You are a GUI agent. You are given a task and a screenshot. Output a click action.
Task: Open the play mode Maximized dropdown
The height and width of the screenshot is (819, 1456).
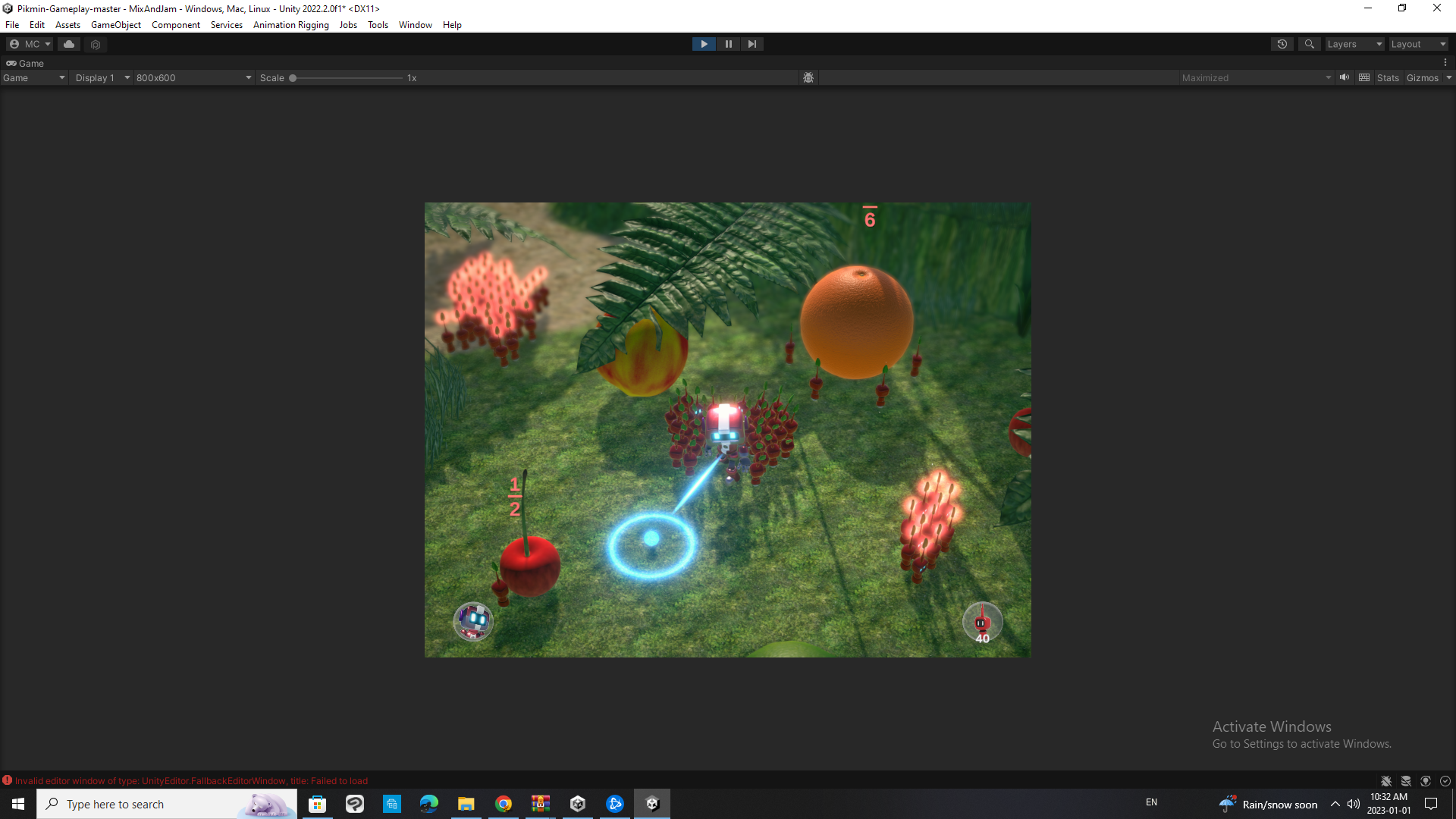point(1255,78)
